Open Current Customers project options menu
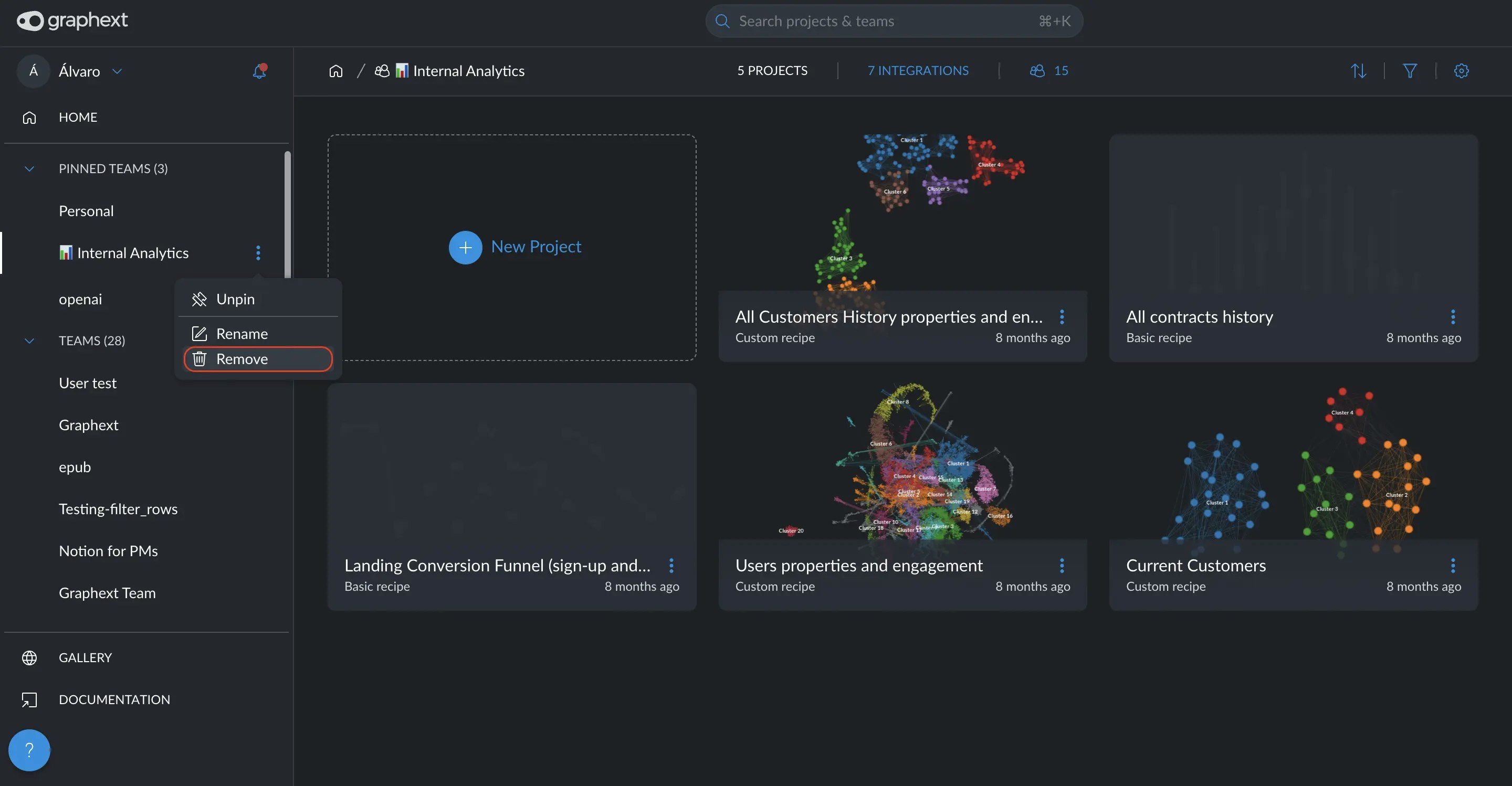This screenshot has height=786, width=1512. pos(1453,566)
